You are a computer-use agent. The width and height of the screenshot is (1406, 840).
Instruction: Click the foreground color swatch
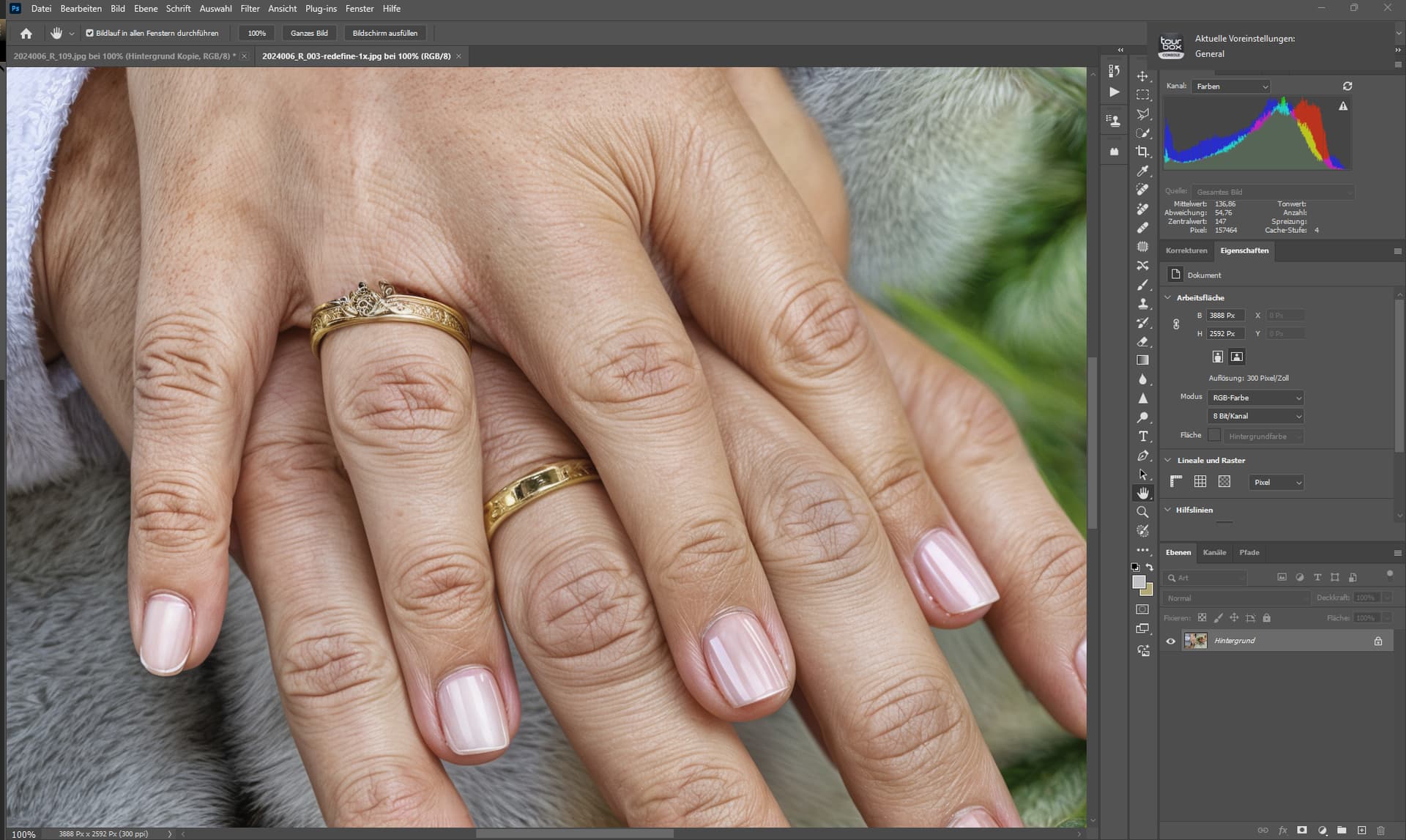tap(1138, 582)
